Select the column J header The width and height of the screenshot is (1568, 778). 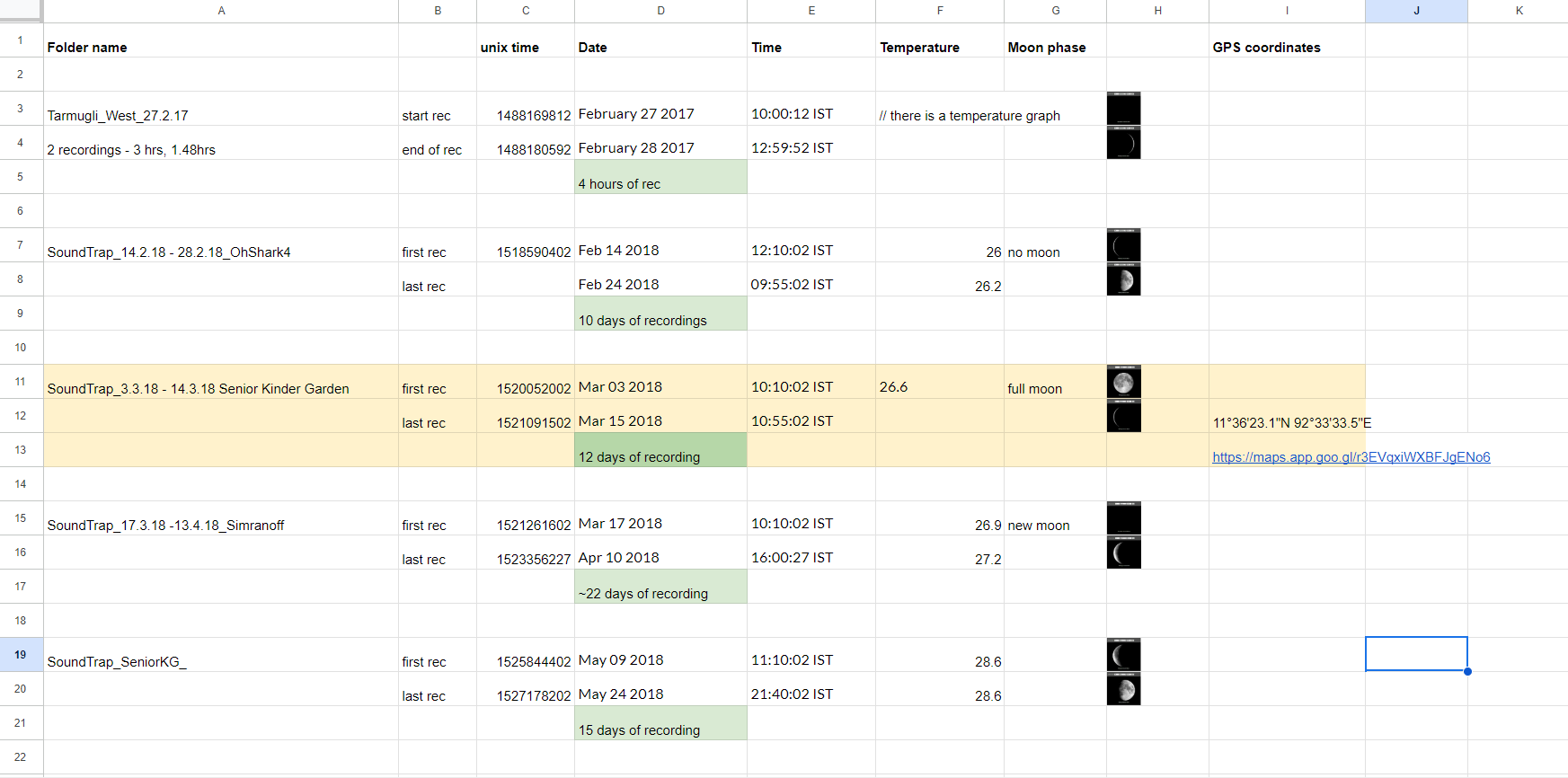1416,11
